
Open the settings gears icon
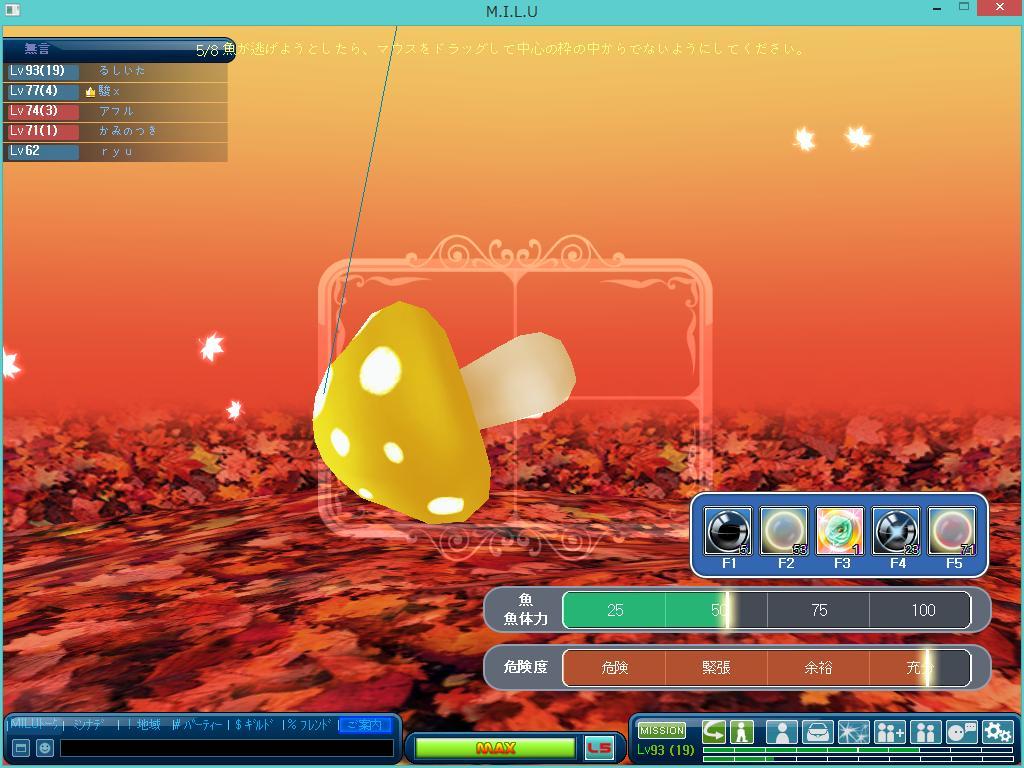point(997,732)
